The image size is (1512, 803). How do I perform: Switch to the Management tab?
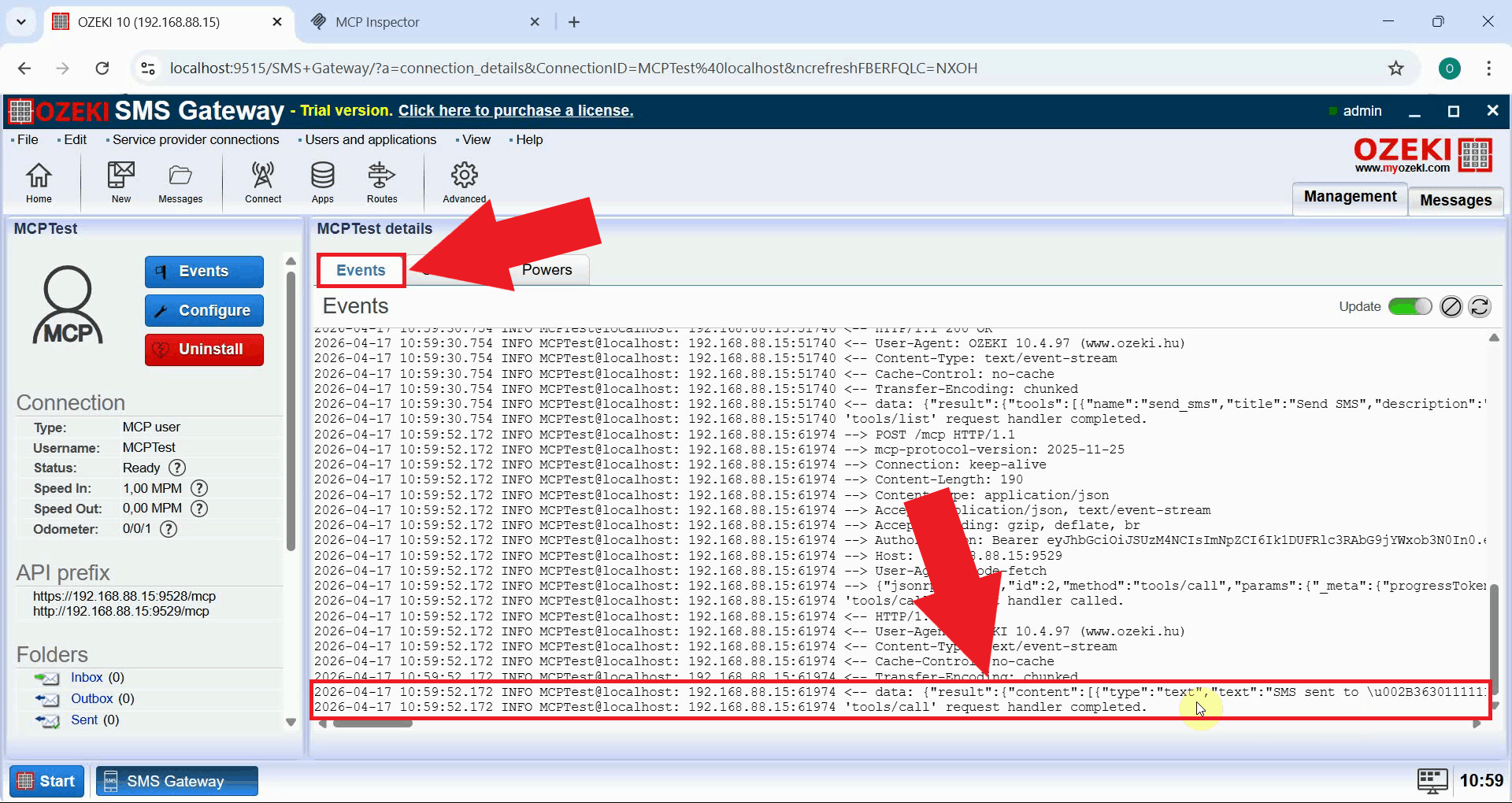click(x=1350, y=197)
